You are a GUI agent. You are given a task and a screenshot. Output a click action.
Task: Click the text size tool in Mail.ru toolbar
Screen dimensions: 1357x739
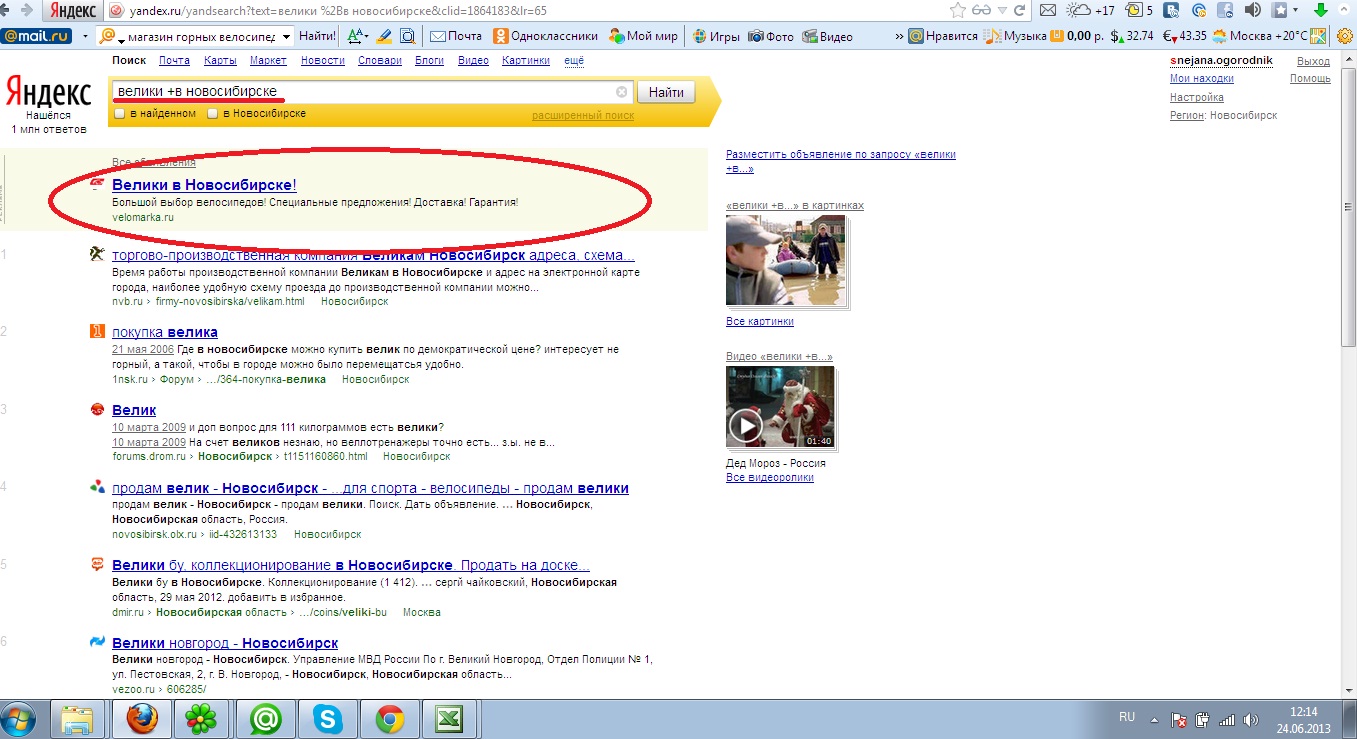click(x=356, y=36)
